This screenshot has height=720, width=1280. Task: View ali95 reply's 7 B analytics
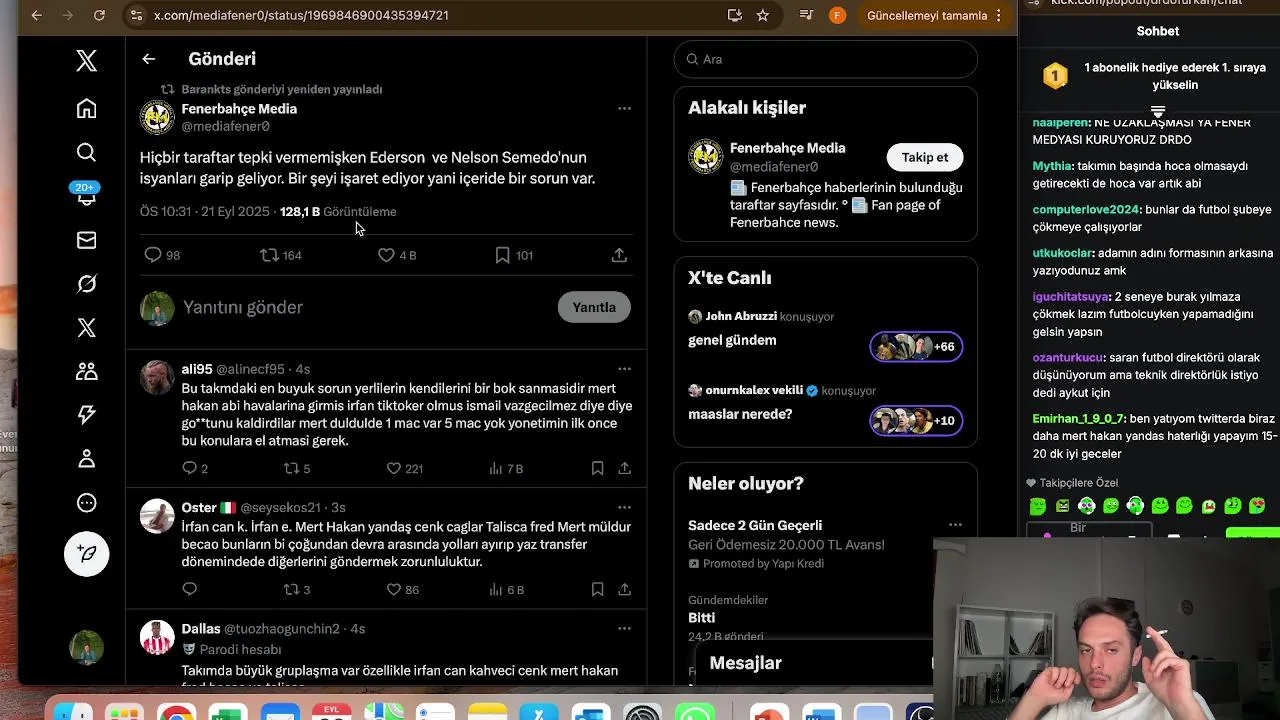[x=506, y=468]
